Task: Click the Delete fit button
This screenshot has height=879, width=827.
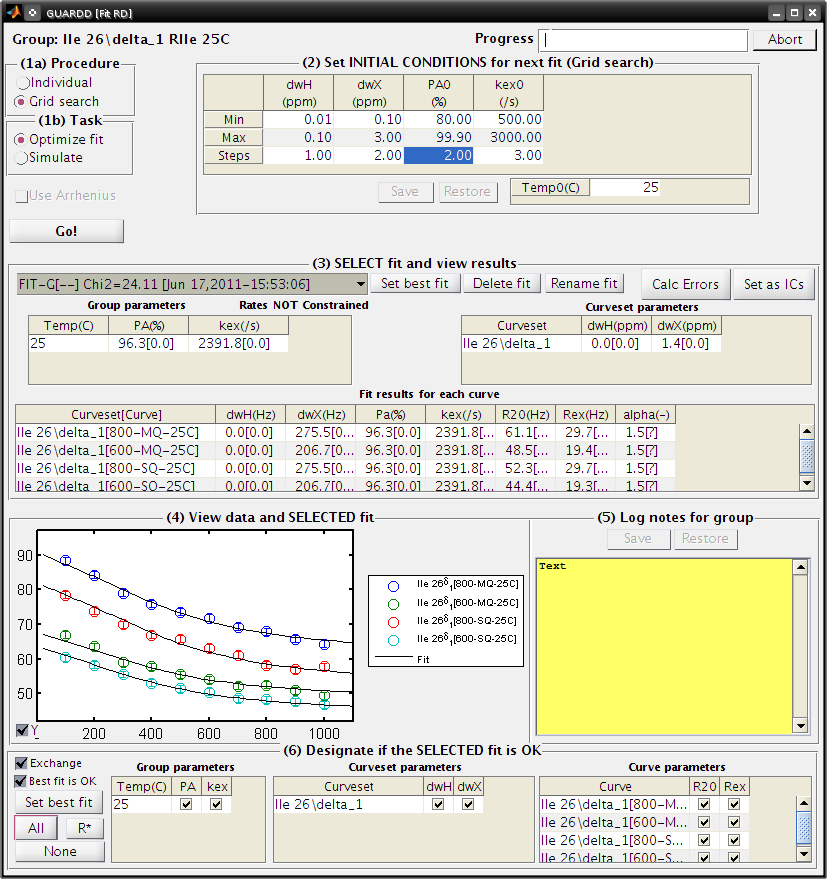Action: [x=502, y=284]
